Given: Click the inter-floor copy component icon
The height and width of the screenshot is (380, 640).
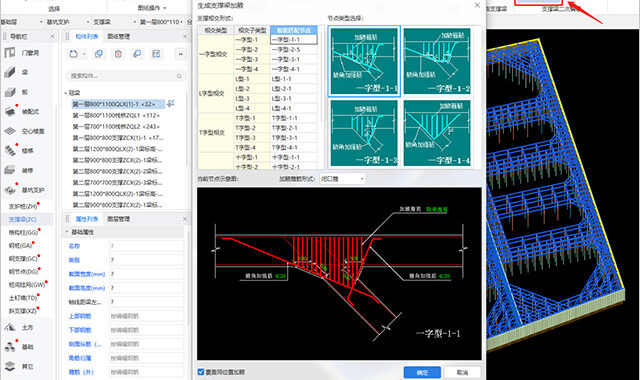Looking at the screenshot, I should pos(137,54).
